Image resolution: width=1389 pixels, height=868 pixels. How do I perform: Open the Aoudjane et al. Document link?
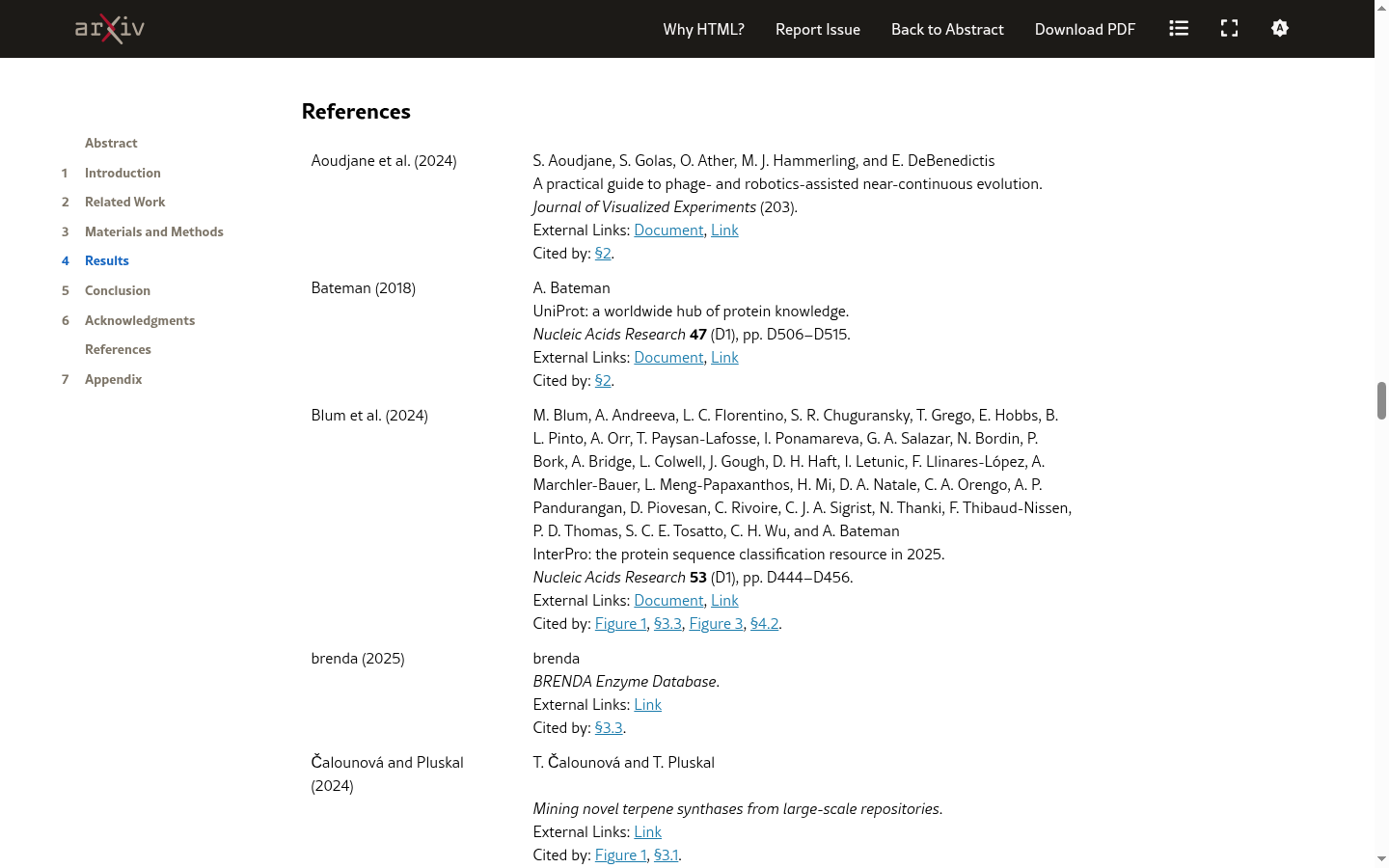(668, 230)
